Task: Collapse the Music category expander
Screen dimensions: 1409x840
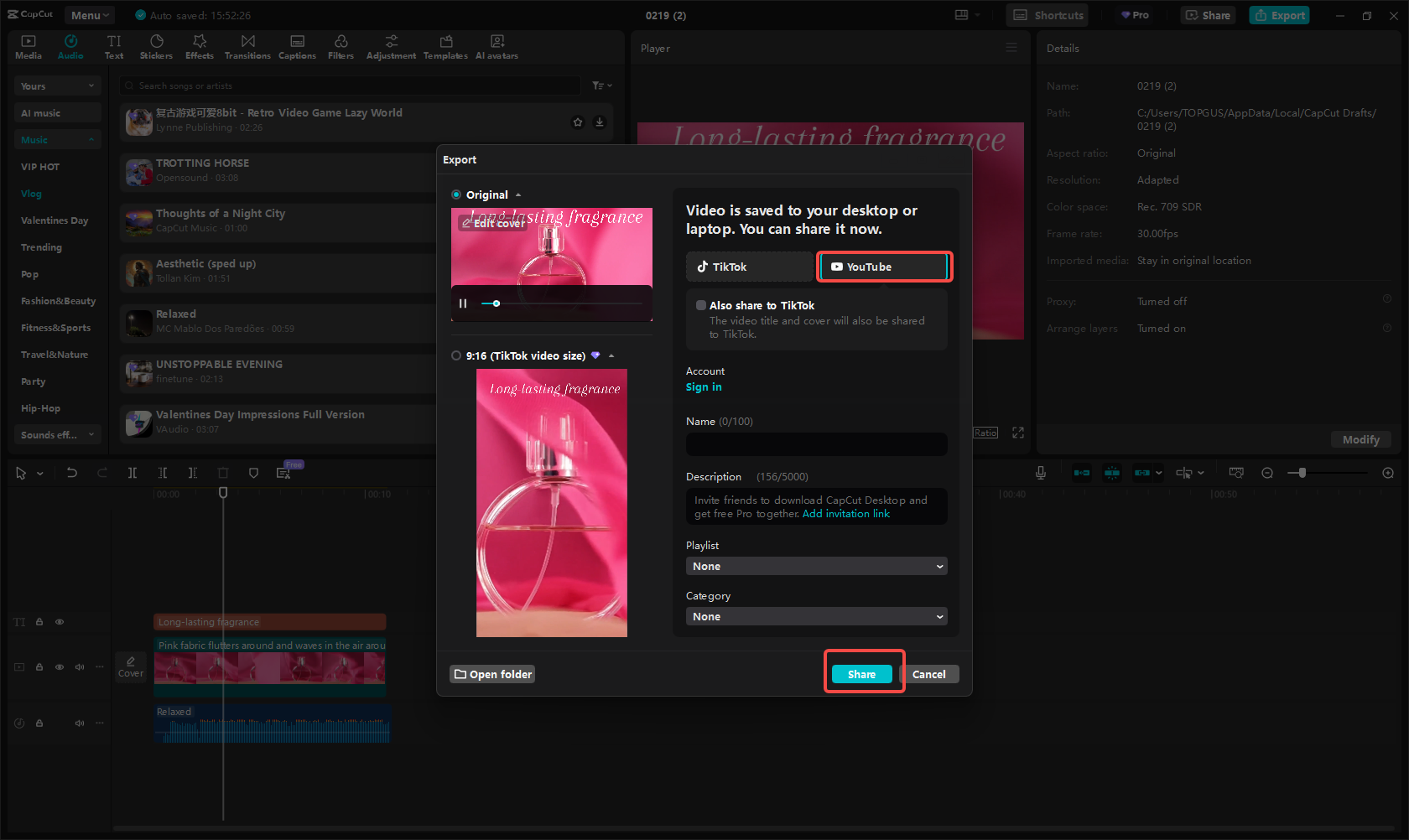Action: 91,140
